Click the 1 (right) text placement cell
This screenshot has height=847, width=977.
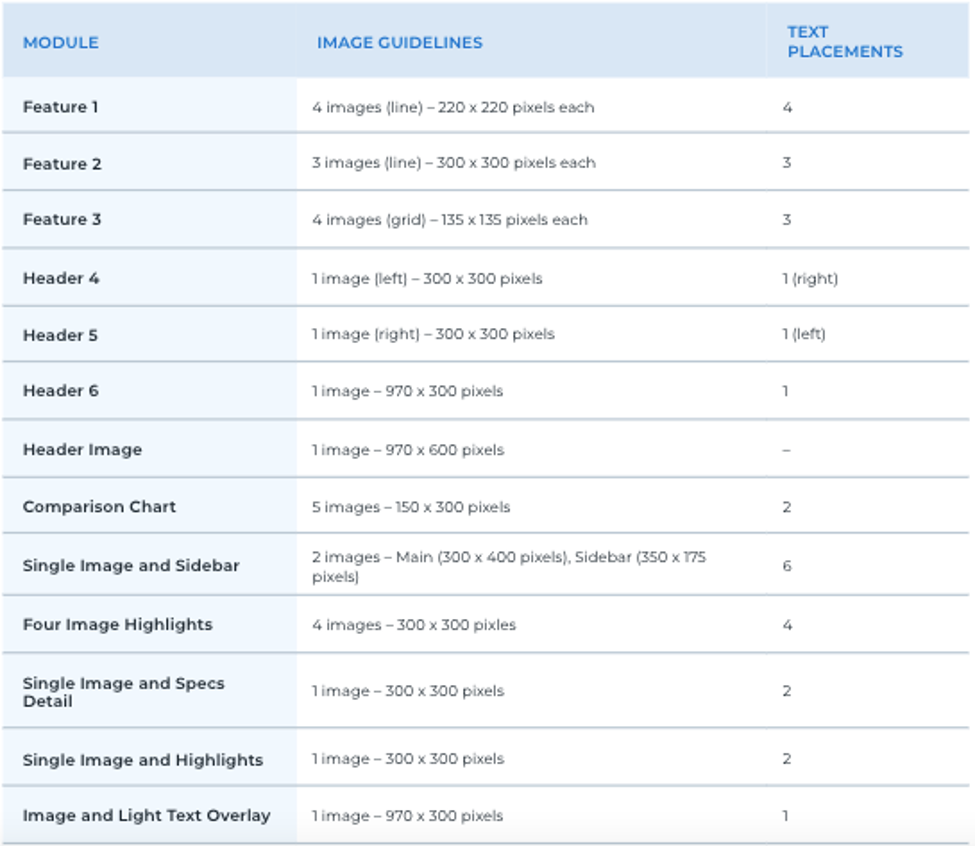coord(811,279)
